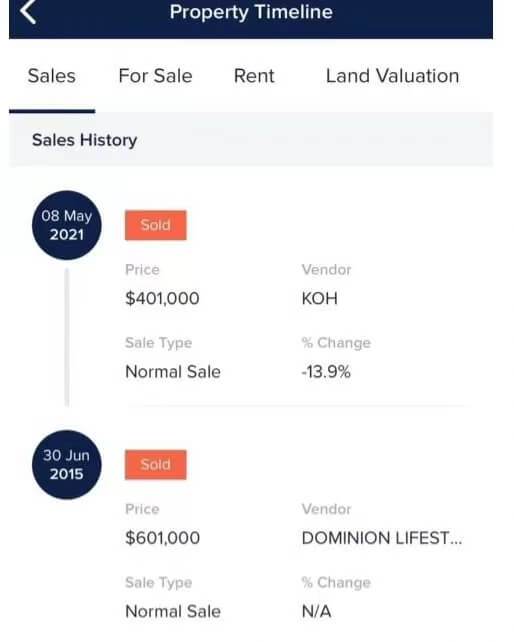This screenshot has width=514, height=642.
Task: Click the -13.9% change value
Action: (326, 372)
